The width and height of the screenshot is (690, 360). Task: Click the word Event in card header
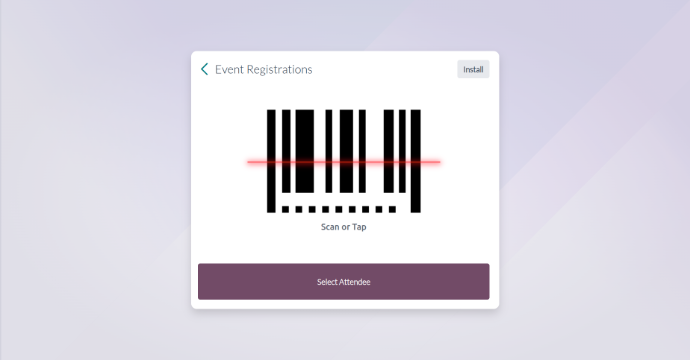229,70
